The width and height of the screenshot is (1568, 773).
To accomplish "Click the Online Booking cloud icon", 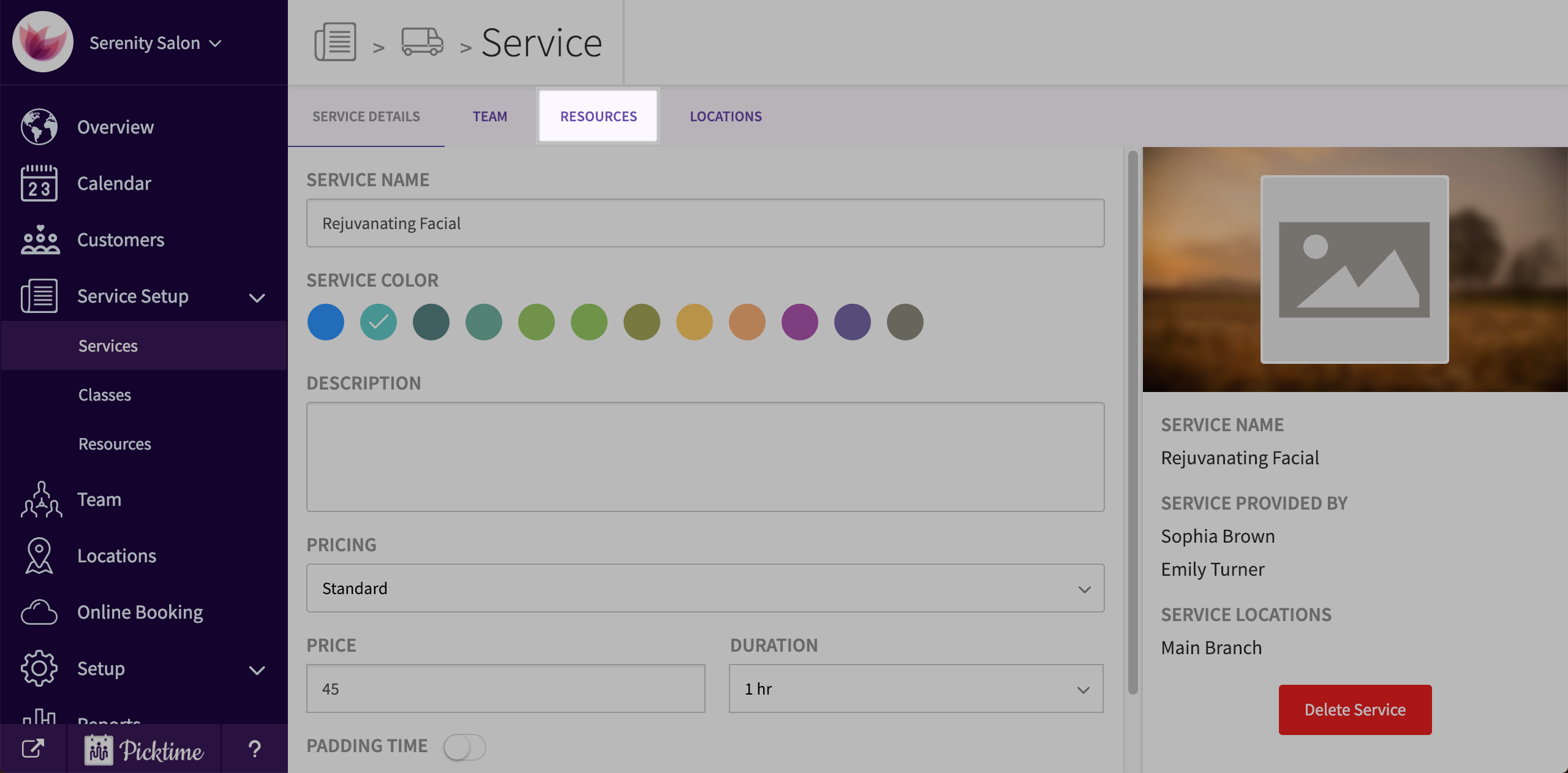I will [x=39, y=612].
